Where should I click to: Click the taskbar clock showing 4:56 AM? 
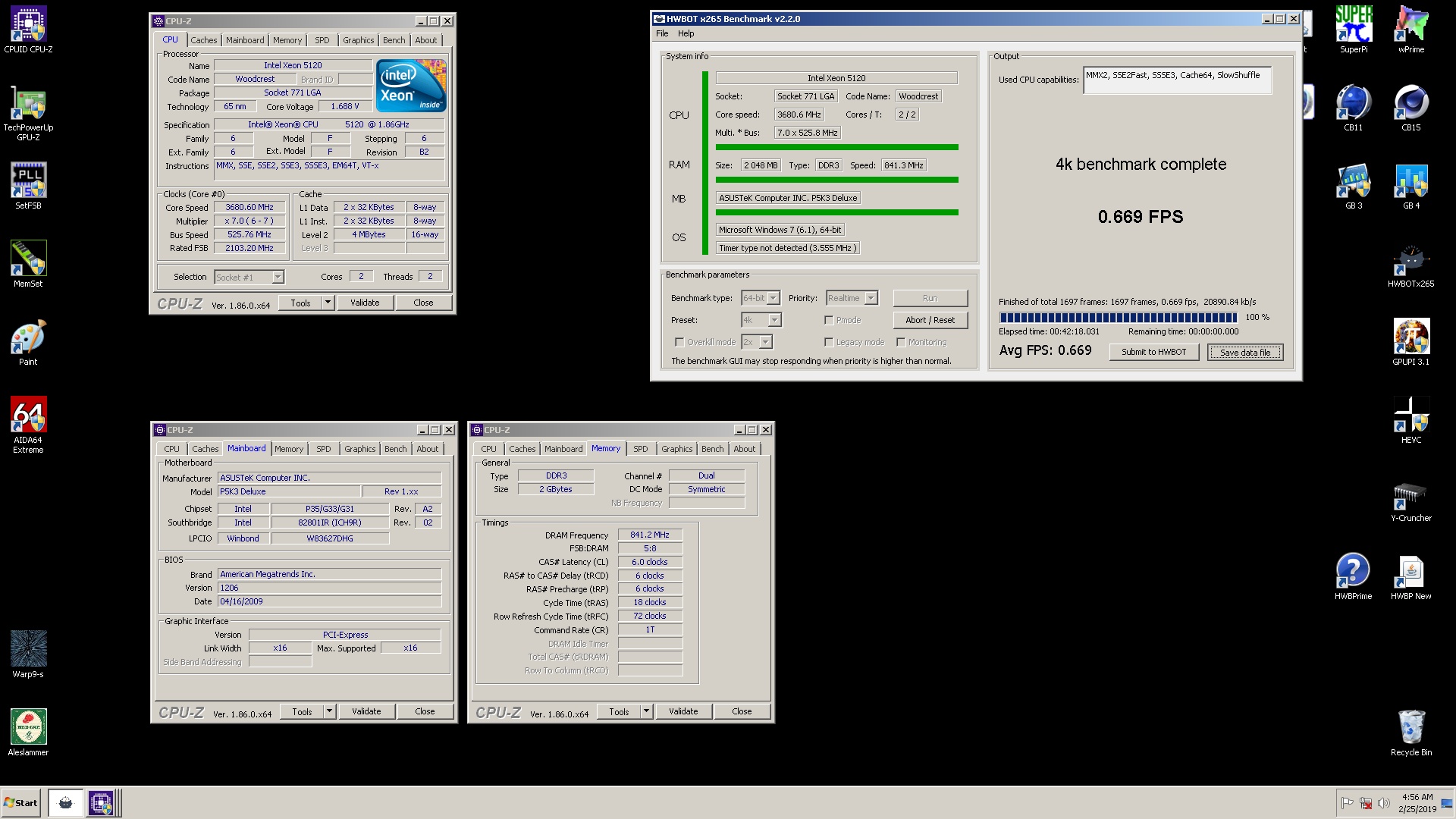[1417, 803]
